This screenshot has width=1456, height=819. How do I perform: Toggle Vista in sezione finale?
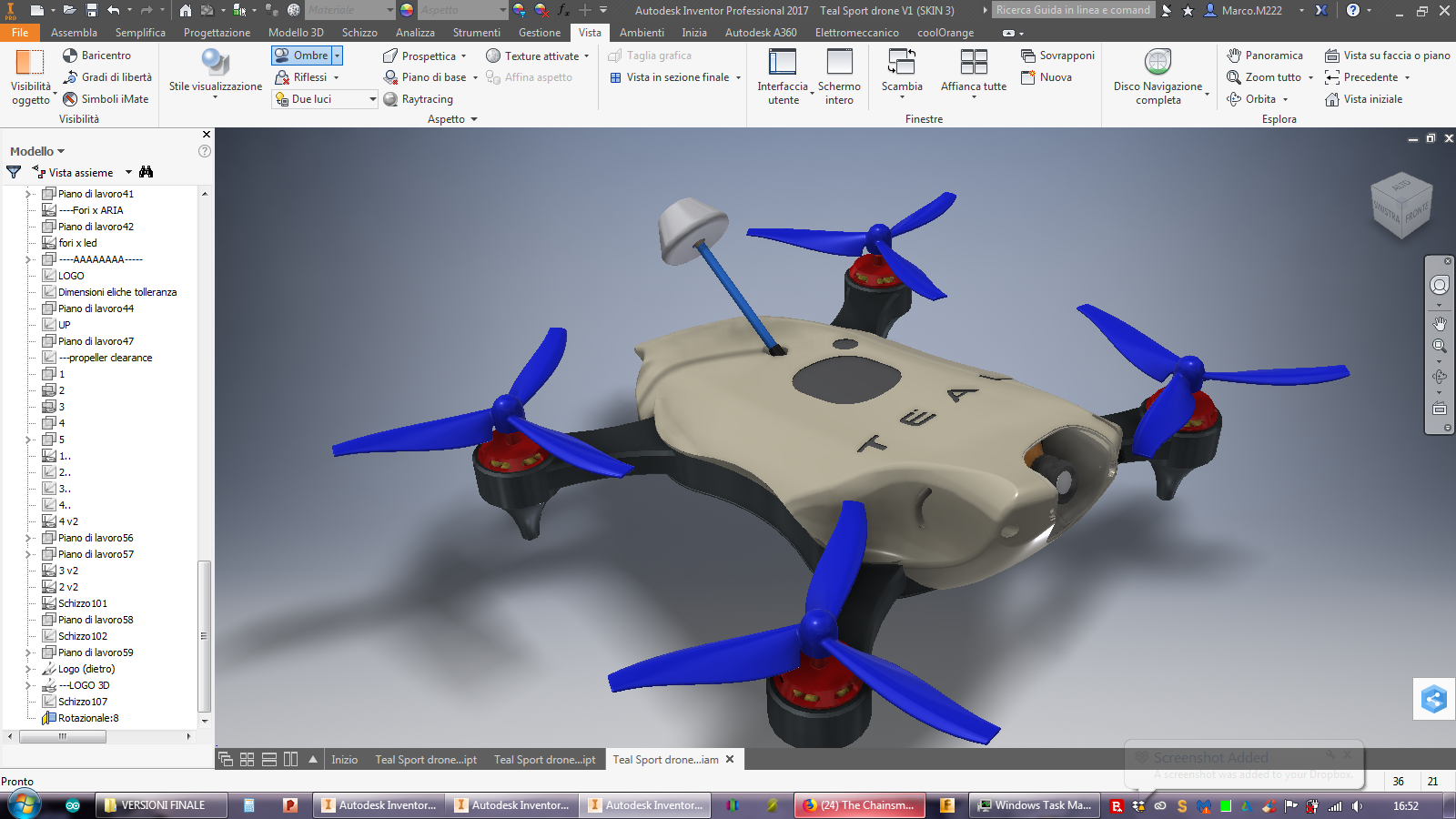point(670,77)
